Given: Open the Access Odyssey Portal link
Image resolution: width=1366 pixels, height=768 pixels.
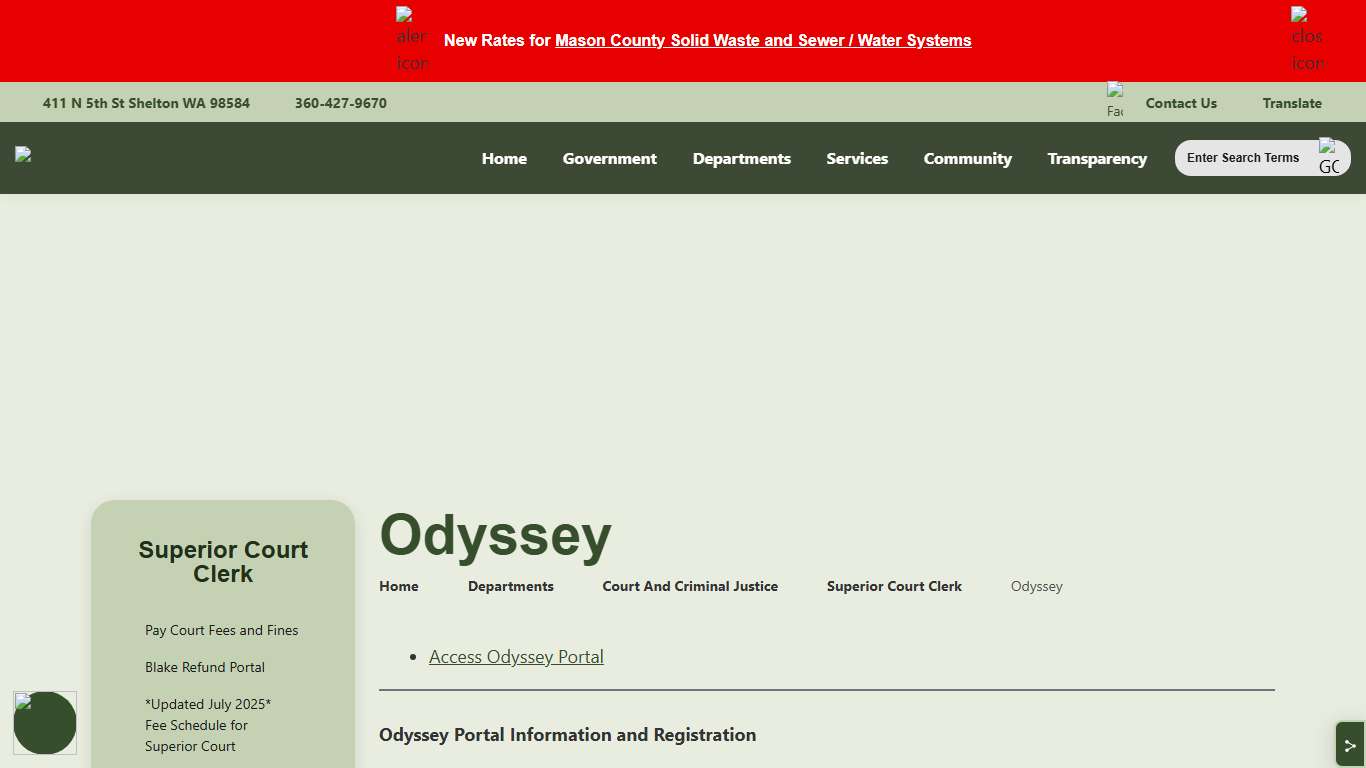Looking at the screenshot, I should pos(516,657).
